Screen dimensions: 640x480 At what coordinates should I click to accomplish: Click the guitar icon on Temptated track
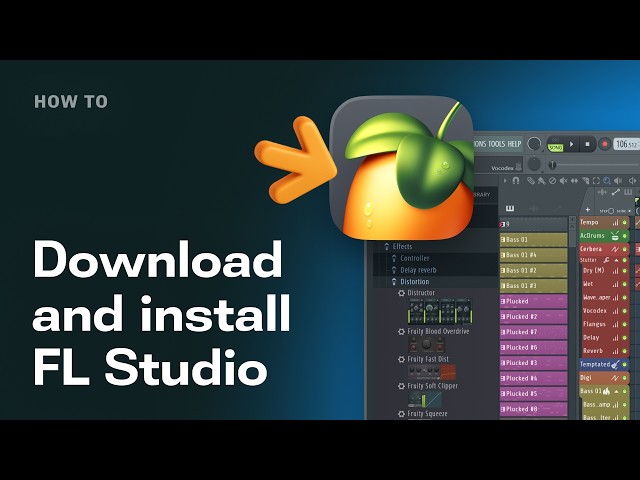click(616, 364)
